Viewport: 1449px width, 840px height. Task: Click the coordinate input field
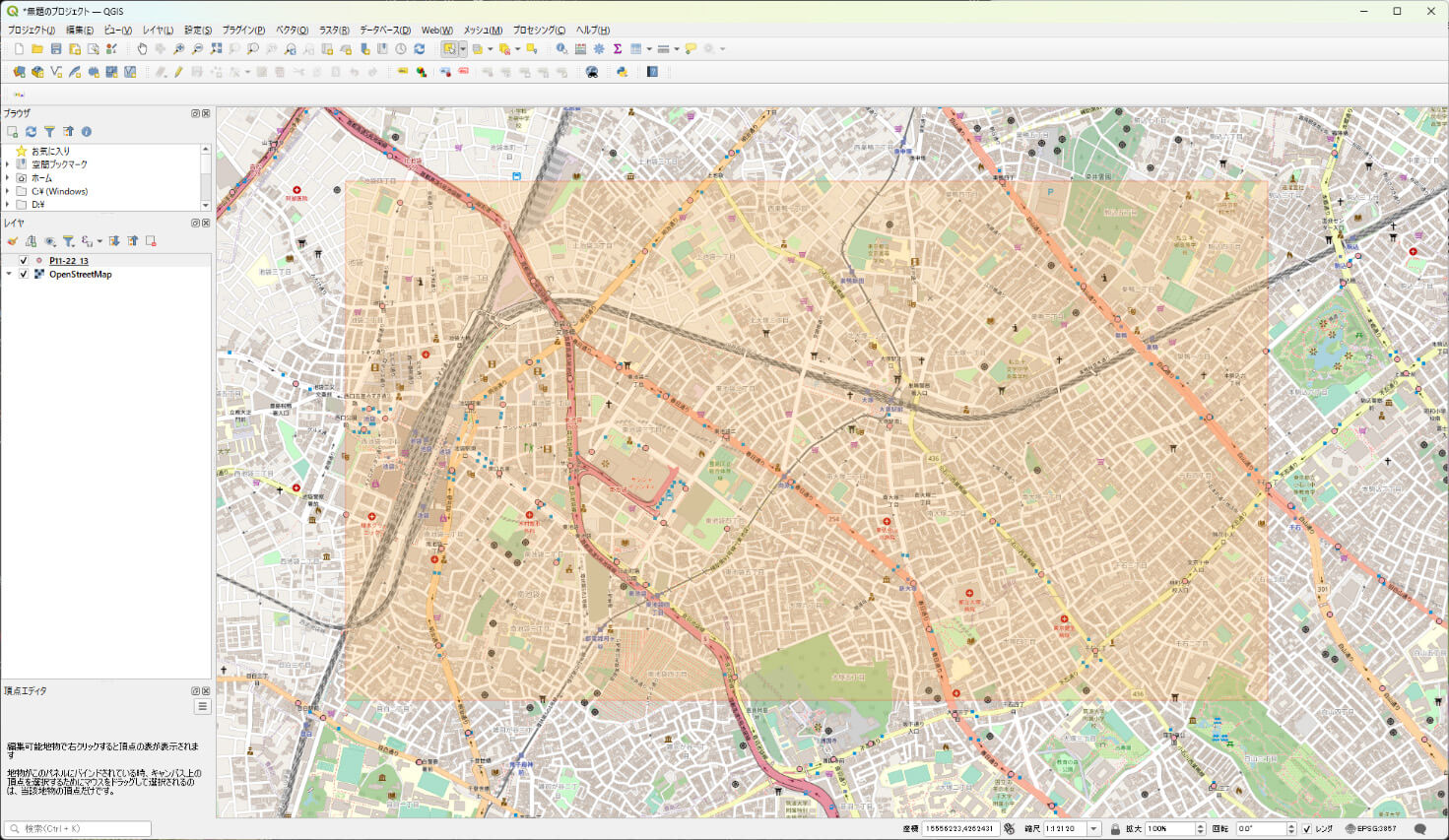coord(959,829)
